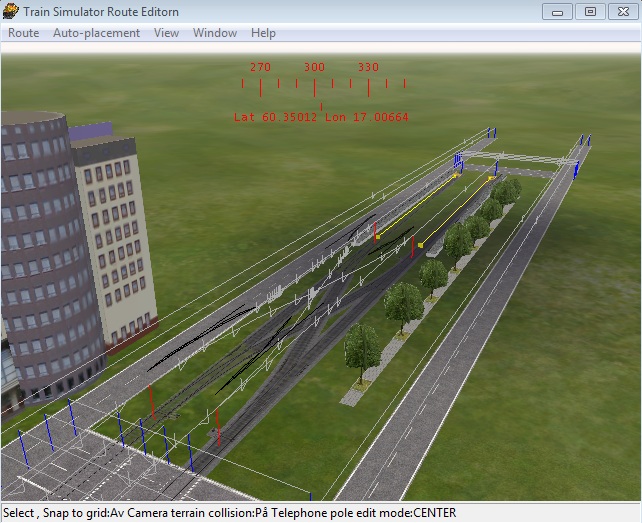The image size is (642, 523).
Task: Select the round gray tower building
Action: point(40,250)
